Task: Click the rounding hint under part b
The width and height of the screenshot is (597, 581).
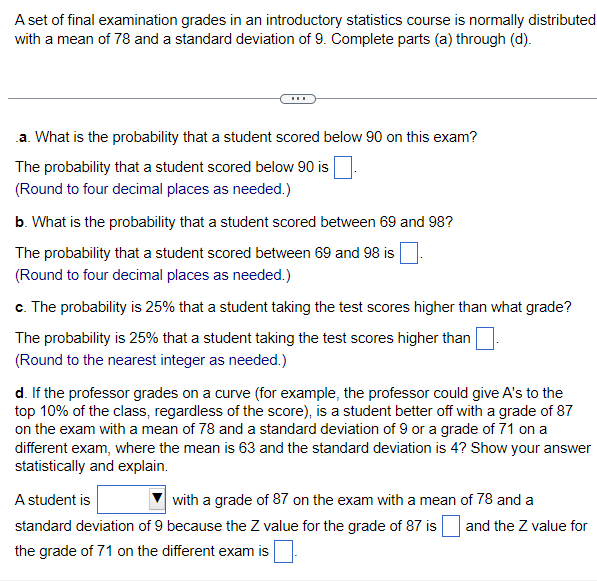Action: (x=153, y=275)
